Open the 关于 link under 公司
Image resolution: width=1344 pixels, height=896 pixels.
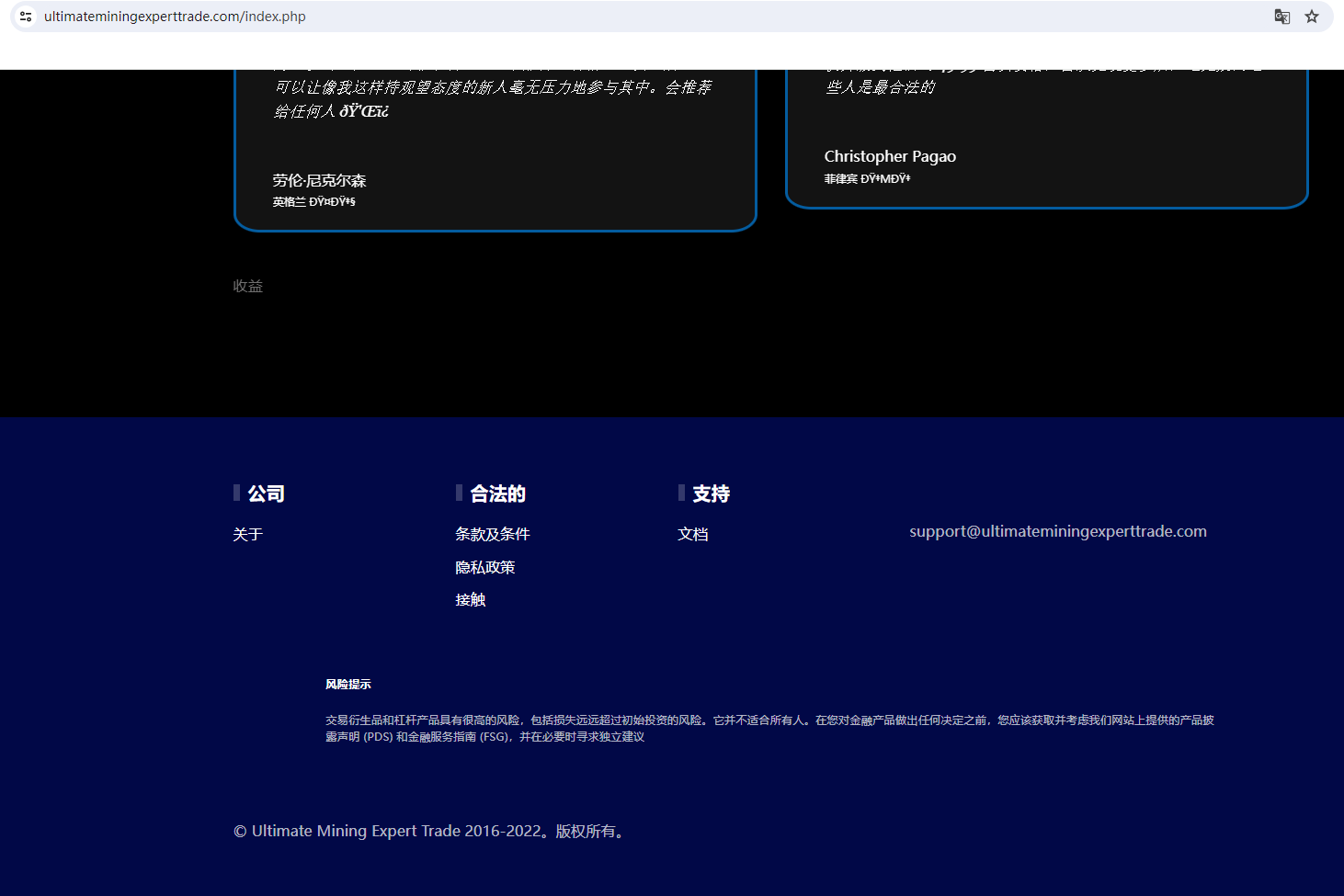[x=248, y=535]
